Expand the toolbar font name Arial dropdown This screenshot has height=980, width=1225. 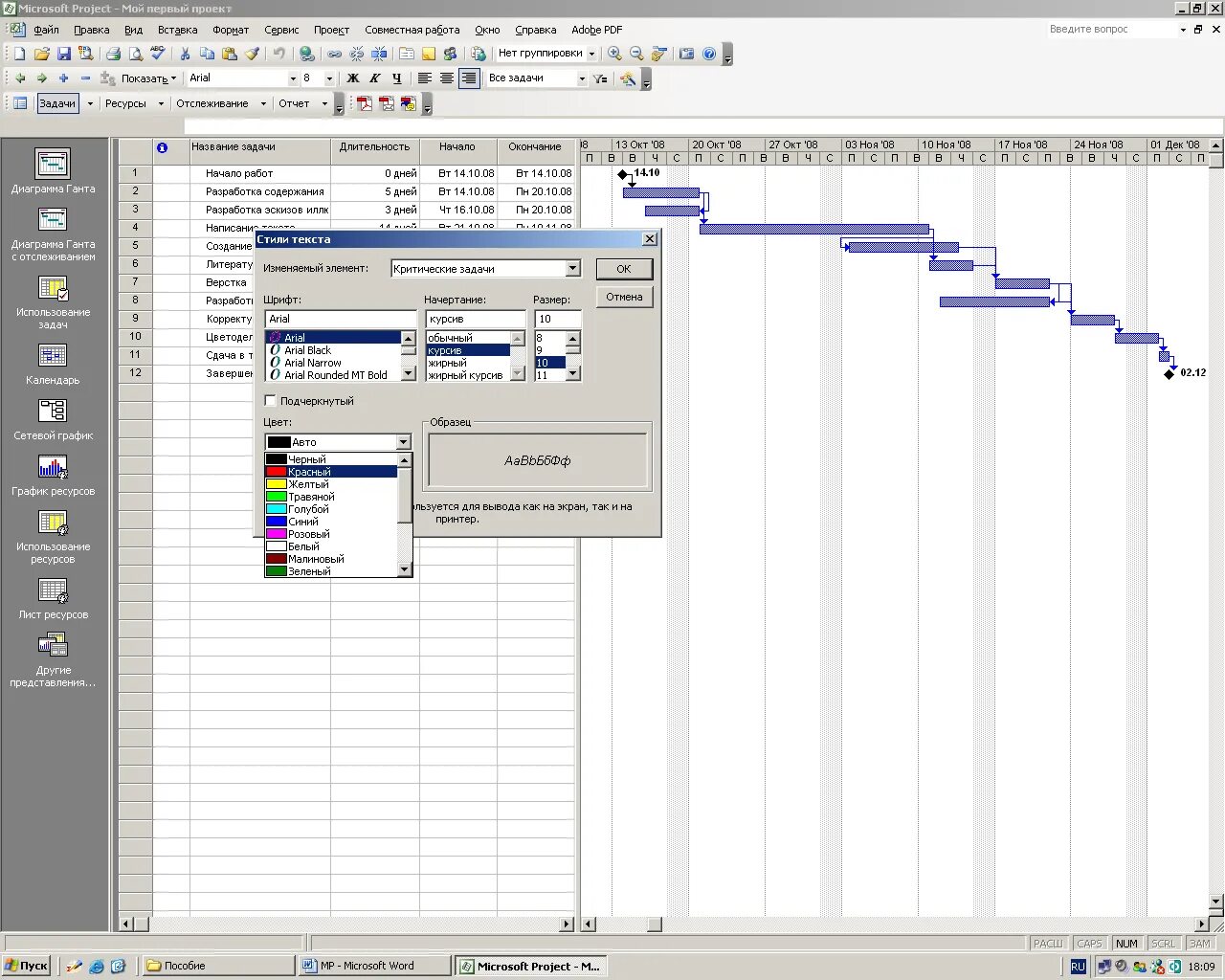click(x=293, y=78)
